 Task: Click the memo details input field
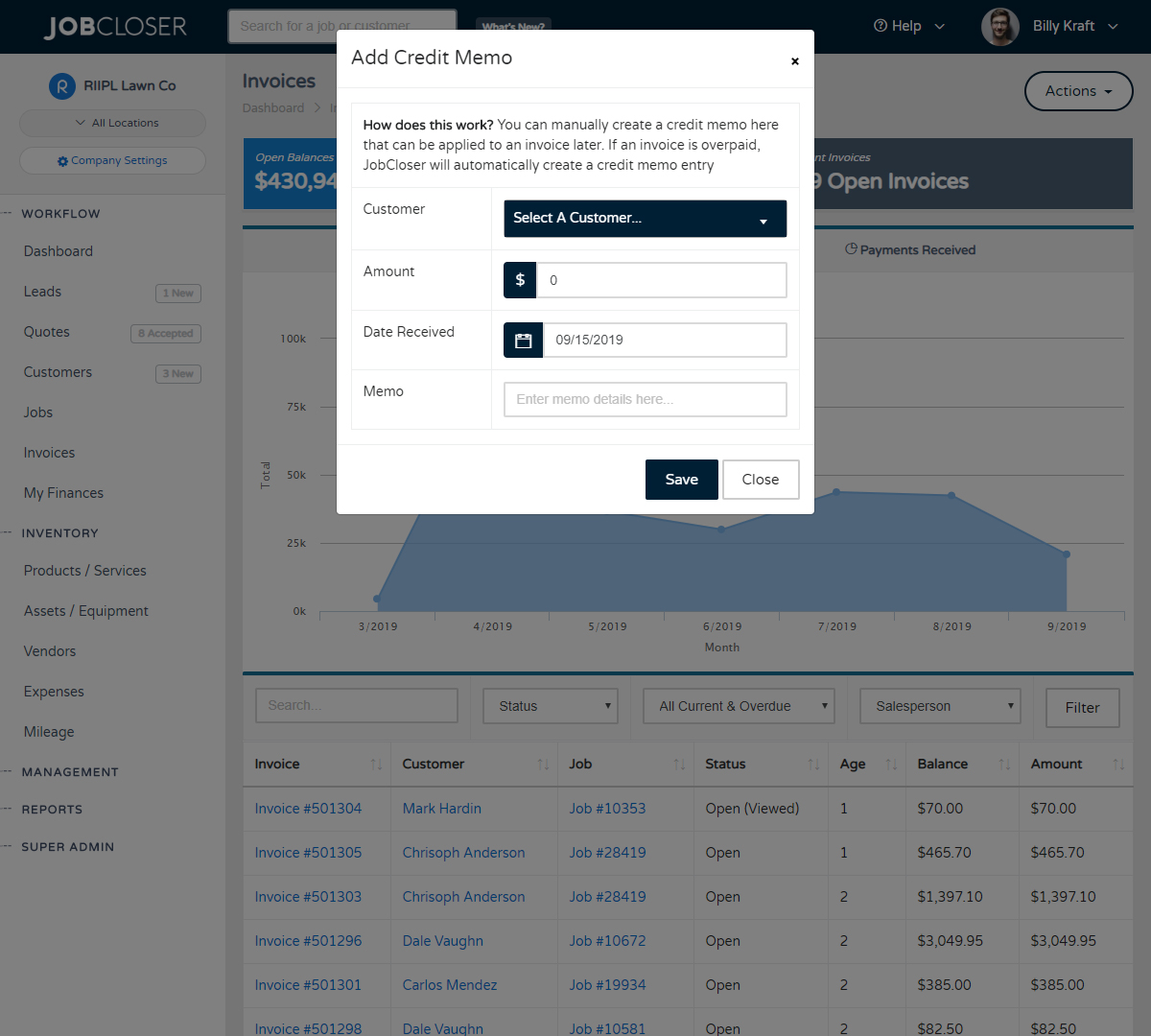click(x=645, y=399)
